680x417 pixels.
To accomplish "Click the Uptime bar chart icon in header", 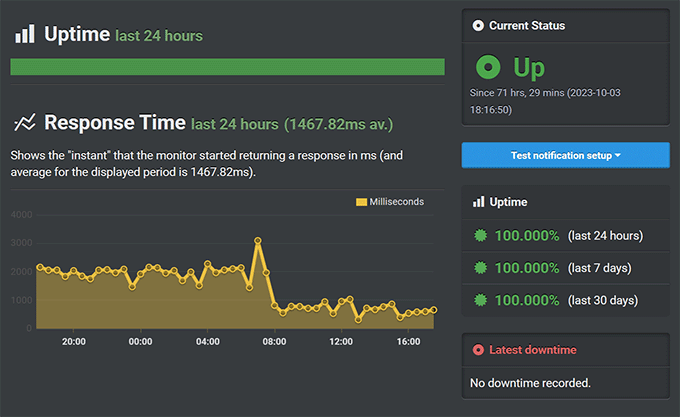I will pyautogui.click(x=24, y=34).
